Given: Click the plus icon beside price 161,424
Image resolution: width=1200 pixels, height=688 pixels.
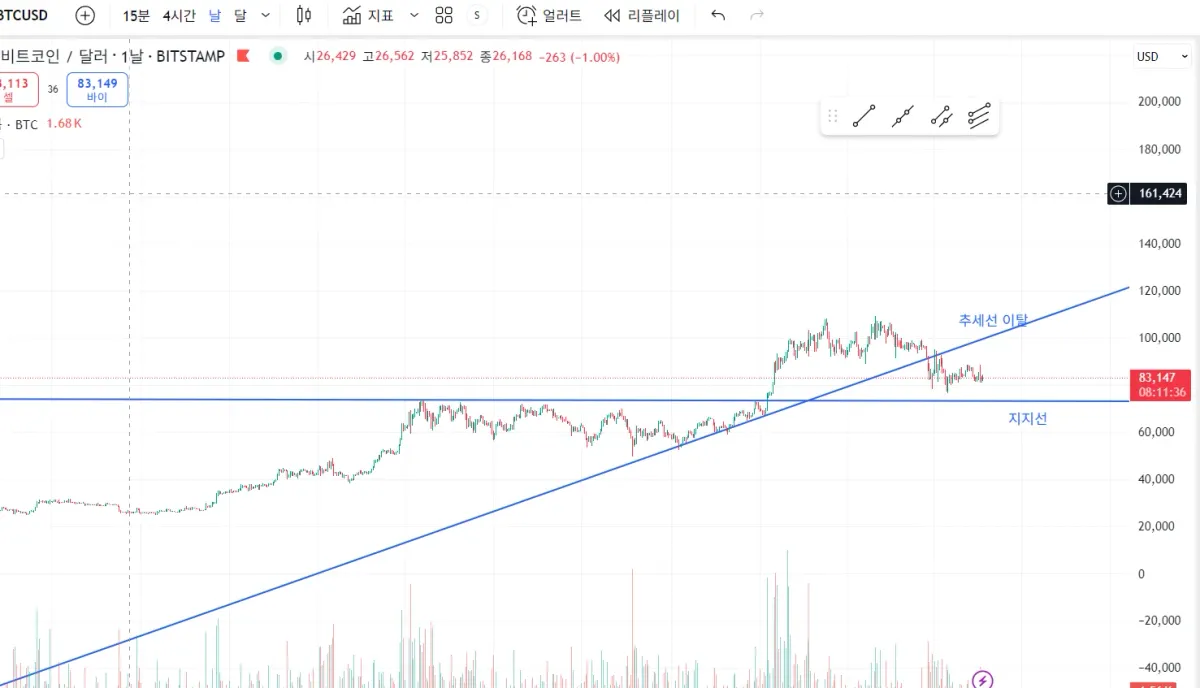Looking at the screenshot, I should coord(1118,193).
